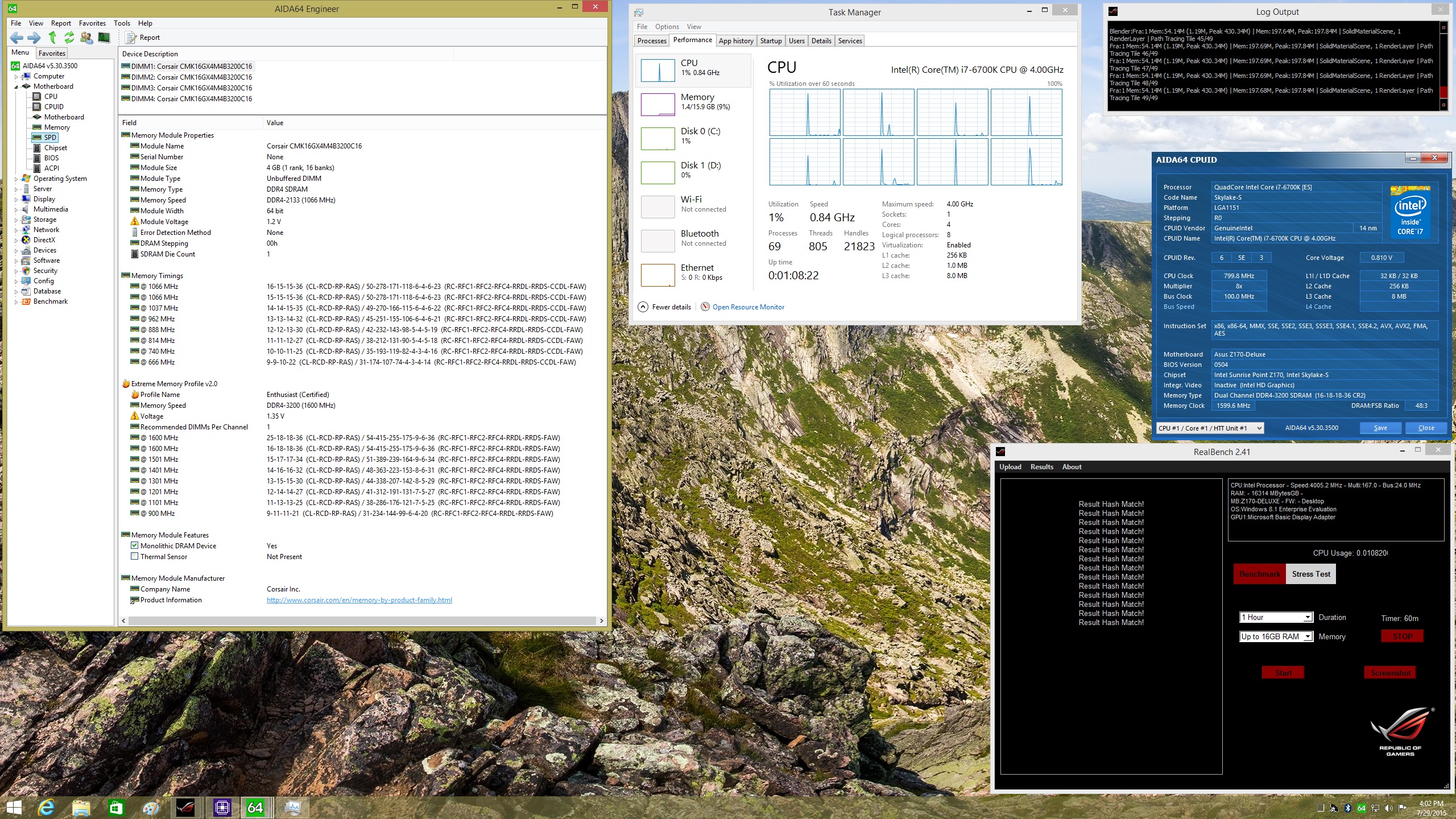This screenshot has height=819, width=1456.
Task: Select SPD in the AIDA64 tree
Action: click(x=45, y=137)
